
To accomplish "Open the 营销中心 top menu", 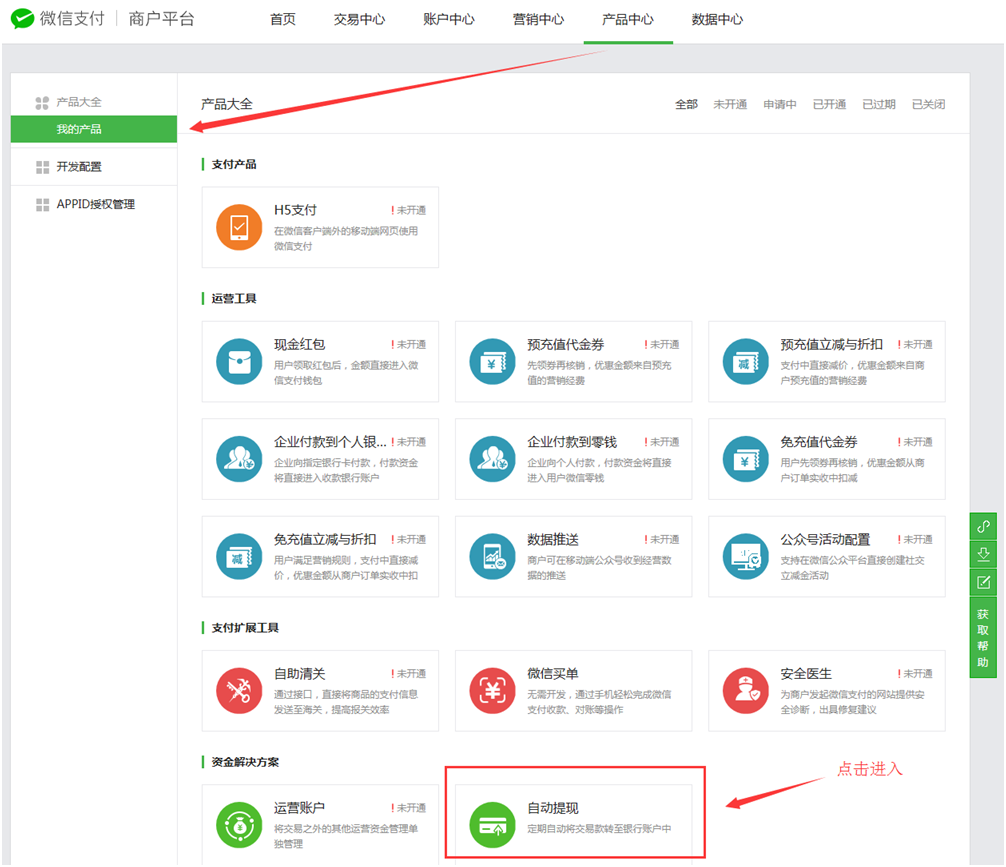I will pyautogui.click(x=538, y=19).
